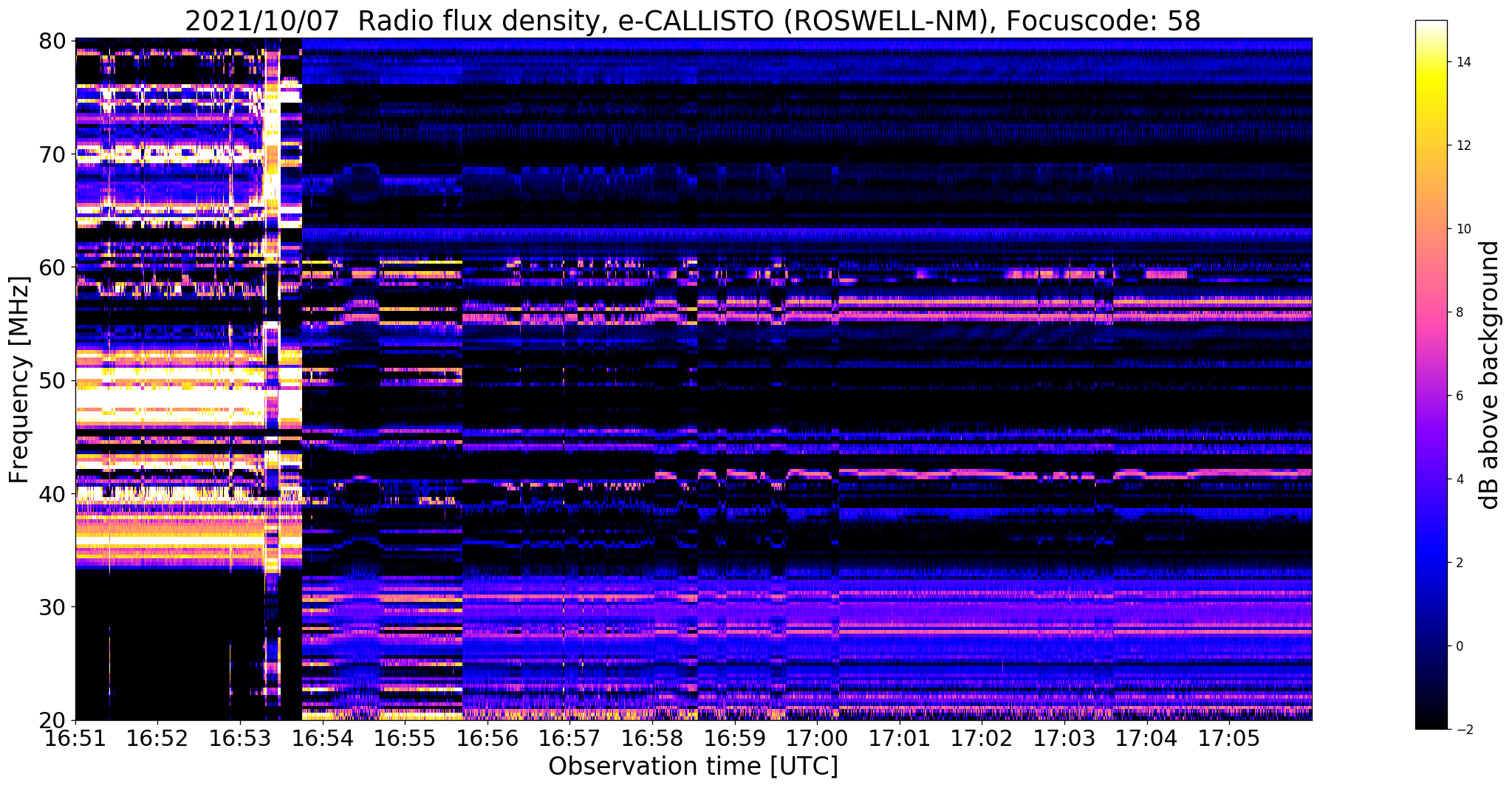Click the 60 tick on the frequency axis

pyautogui.click(x=51, y=267)
